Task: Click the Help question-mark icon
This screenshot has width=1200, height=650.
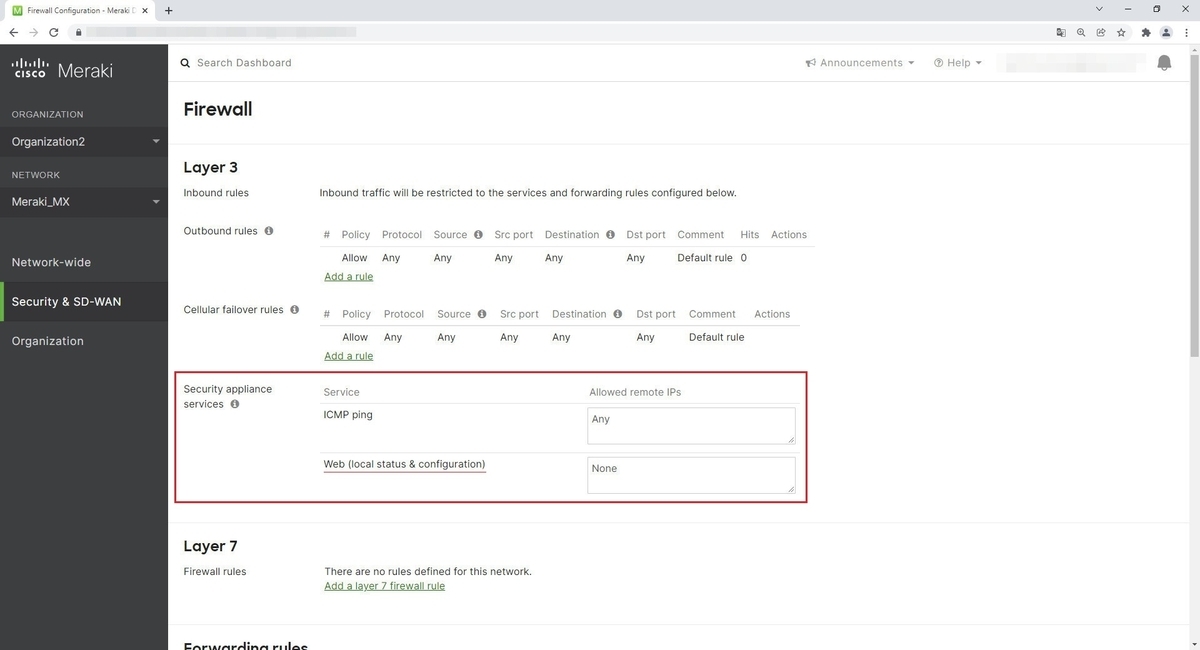Action: 938,62
